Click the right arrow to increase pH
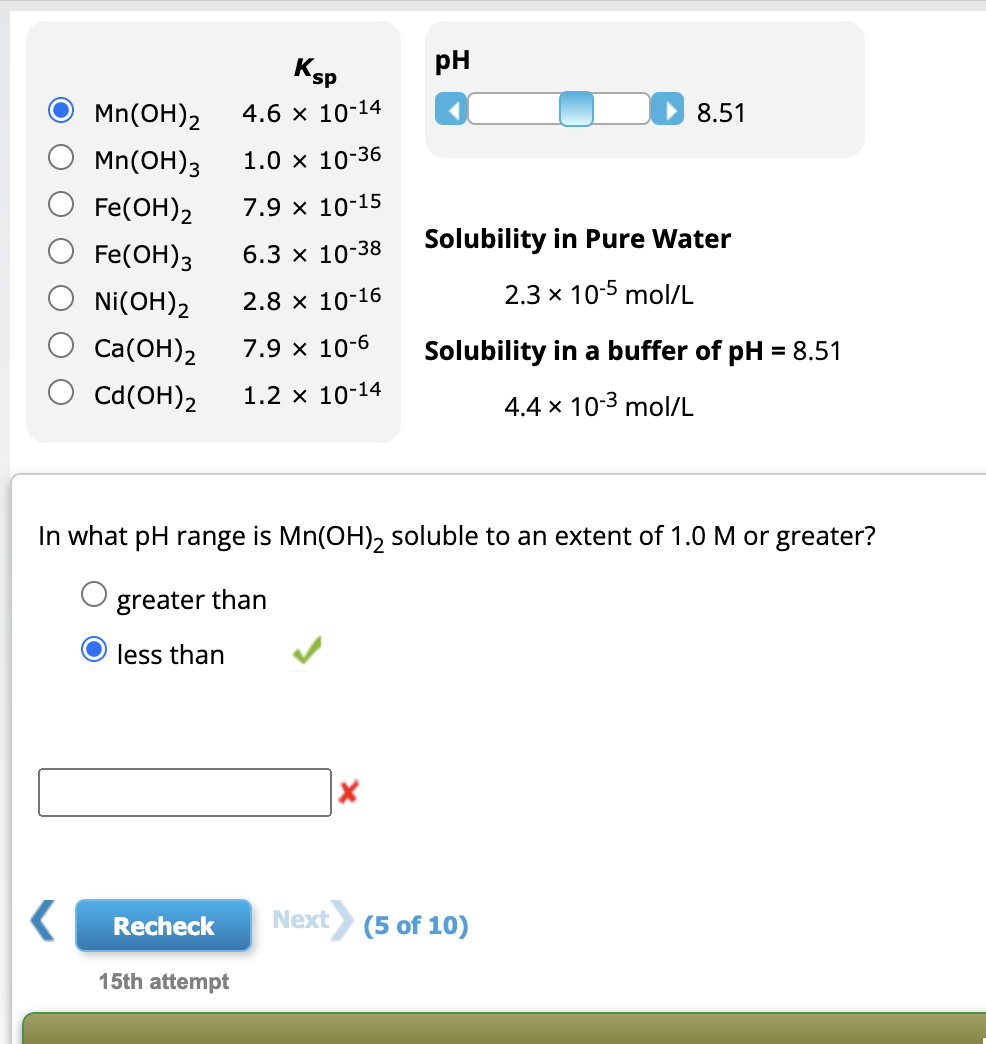This screenshot has height=1044, width=986. 668,109
